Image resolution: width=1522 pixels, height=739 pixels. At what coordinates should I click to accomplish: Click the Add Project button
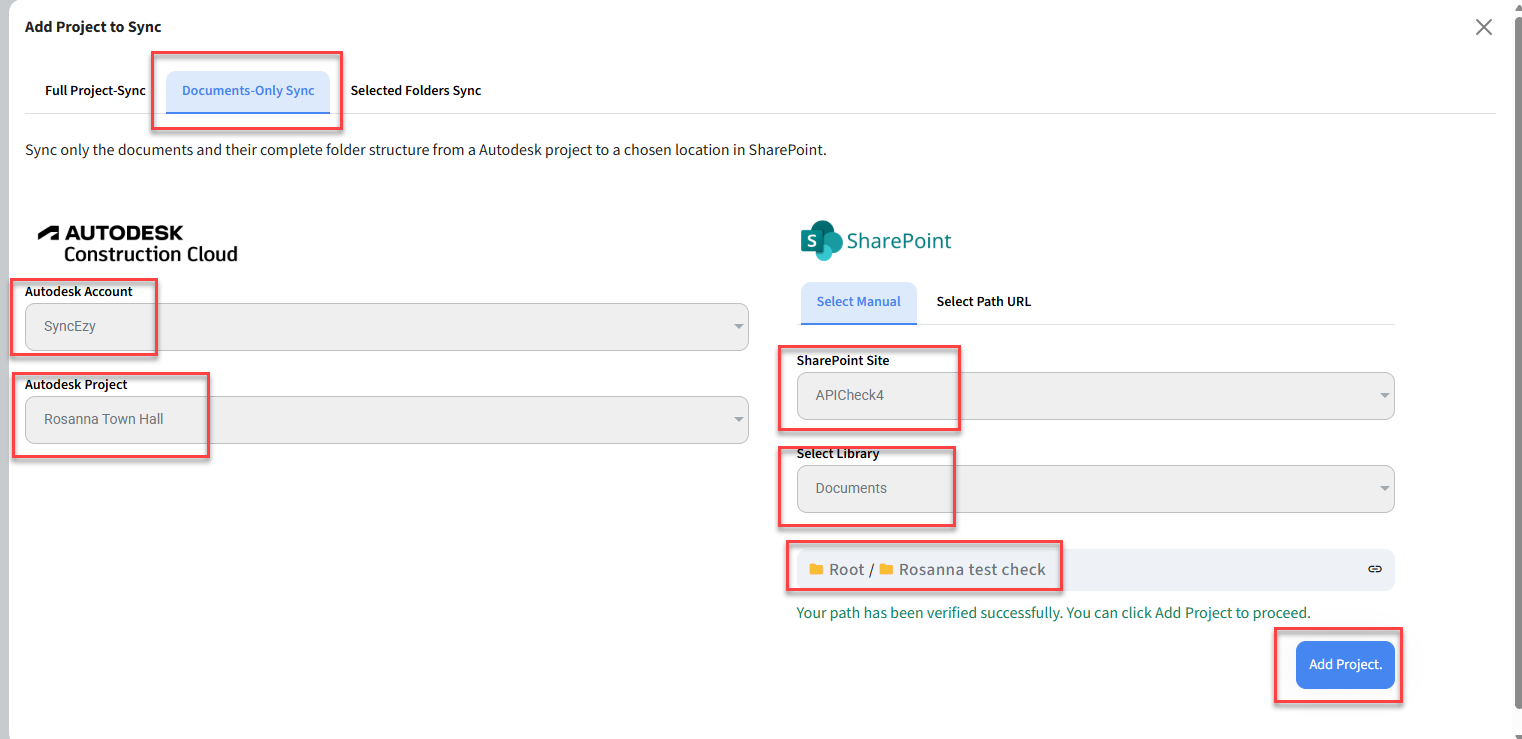tap(1344, 665)
